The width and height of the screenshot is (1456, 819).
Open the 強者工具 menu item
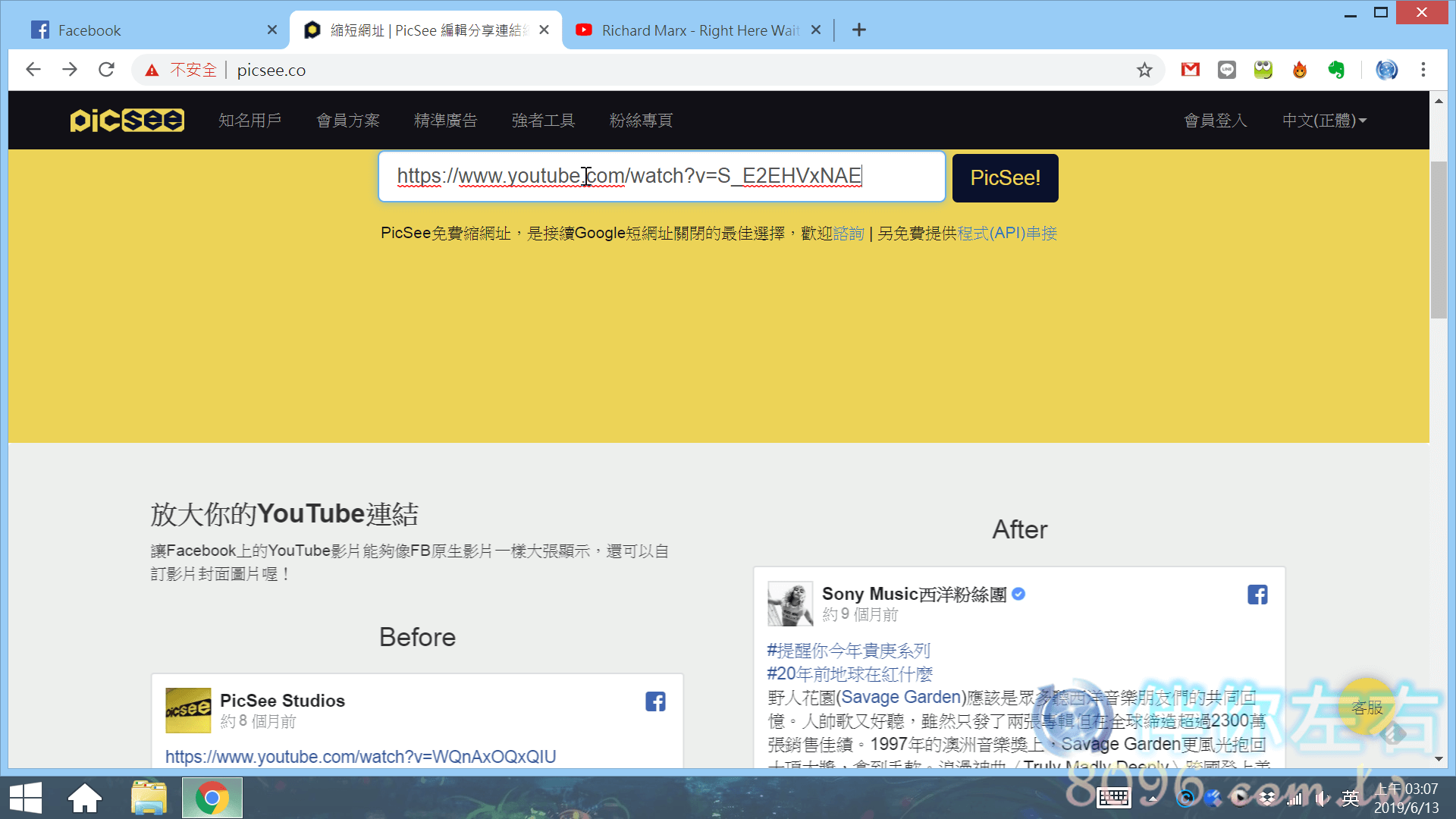[544, 121]
